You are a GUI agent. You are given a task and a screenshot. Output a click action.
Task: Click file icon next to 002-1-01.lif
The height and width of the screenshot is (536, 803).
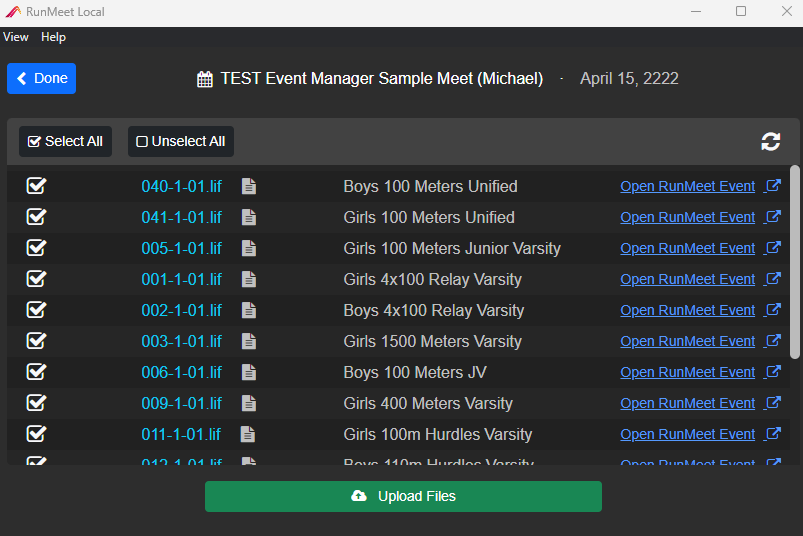[249, 310]
